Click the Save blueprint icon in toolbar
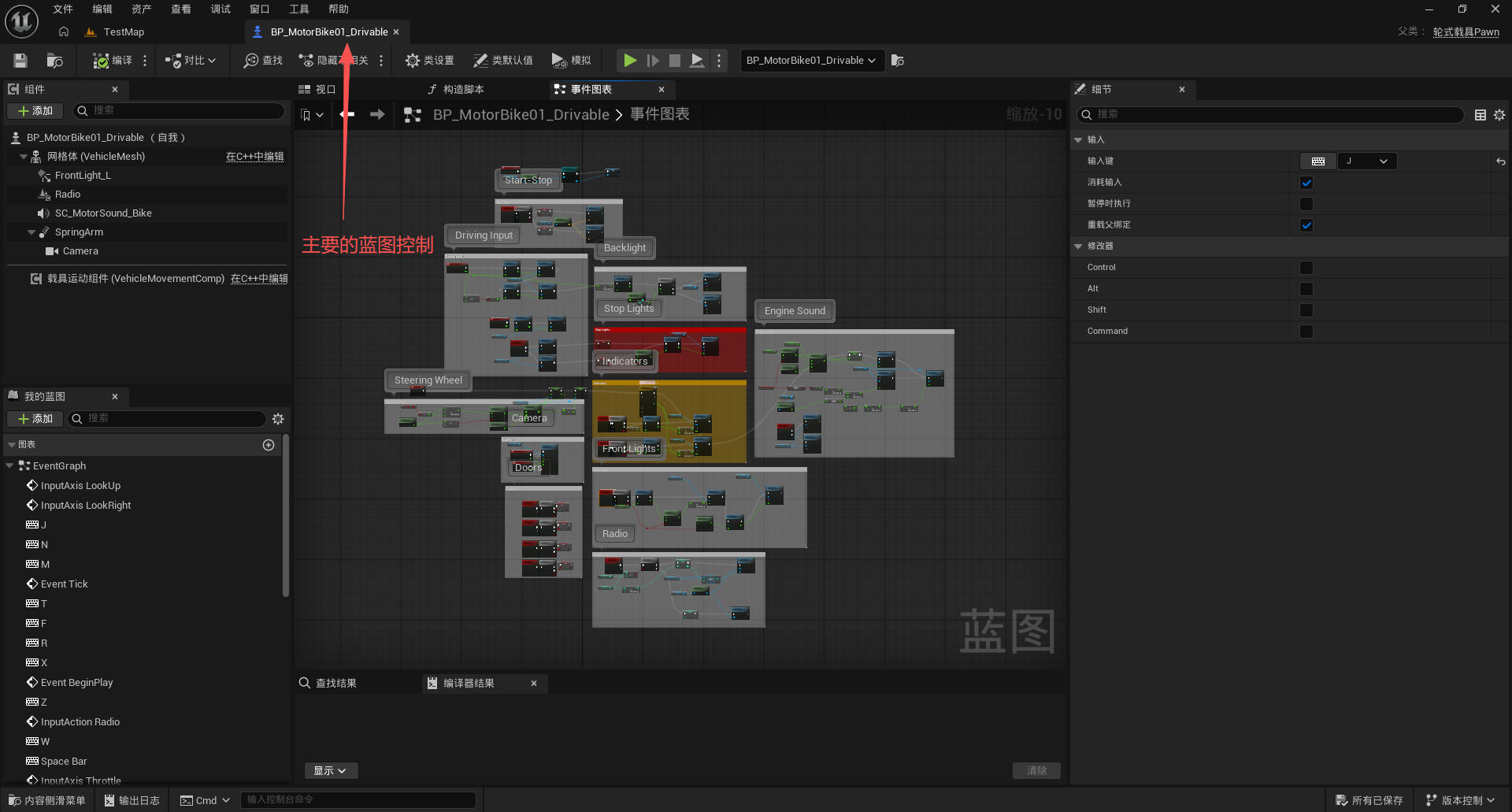 click(20, 61)
